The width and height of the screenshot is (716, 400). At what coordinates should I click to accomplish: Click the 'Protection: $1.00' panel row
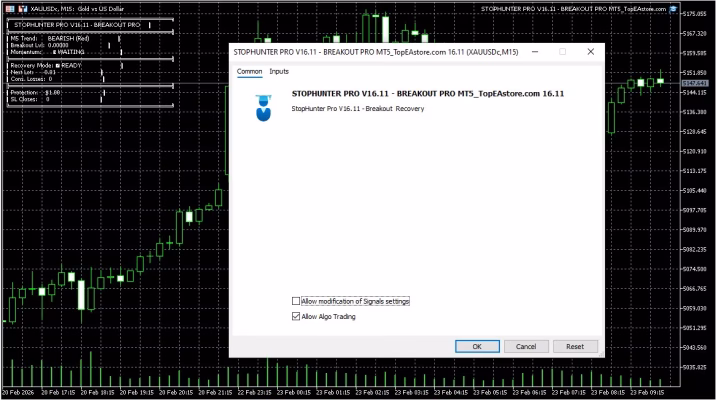pyautogui.click(x=35, y=93)
